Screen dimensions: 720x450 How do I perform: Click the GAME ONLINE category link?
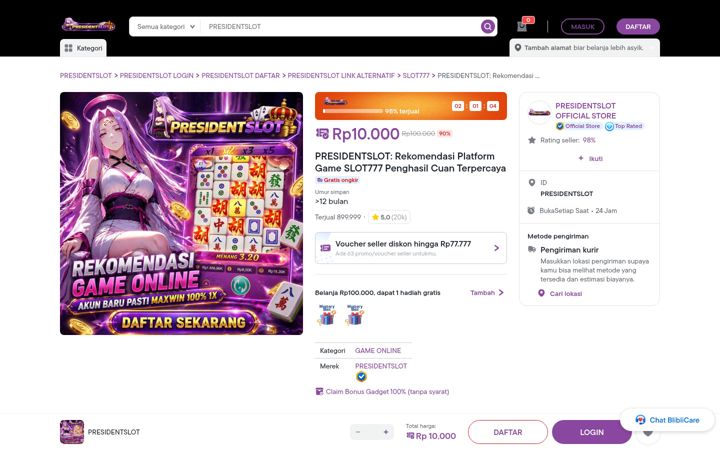[378, 350]
